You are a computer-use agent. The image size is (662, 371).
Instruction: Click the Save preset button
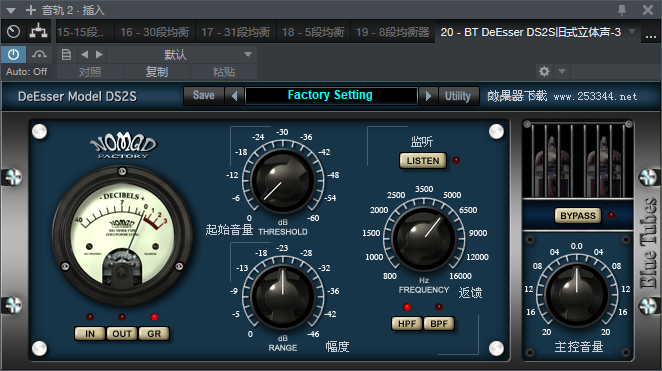(203, 96)
